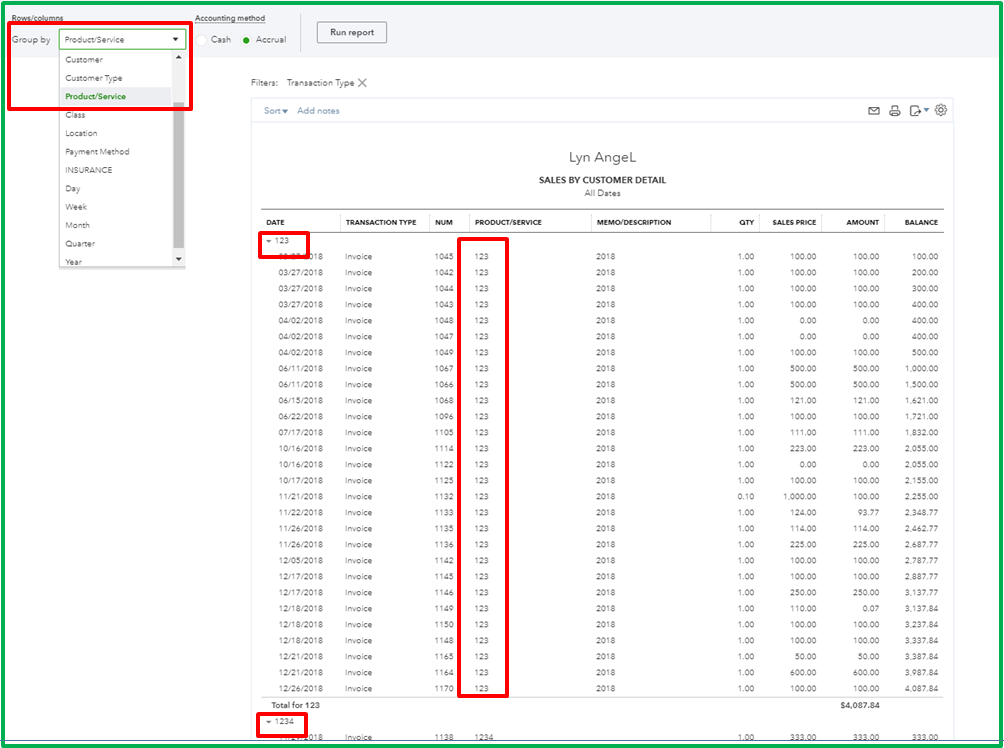
Task: Click the Run report button
Action: (x=352, y=32)
